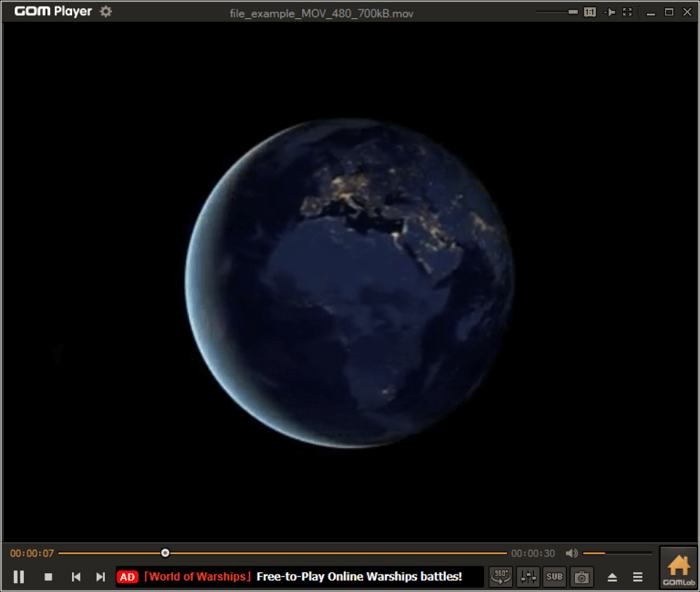Open the playlist hamburger menu
The height and width of the screenshot is (592, 700).
tap(638, 577)
